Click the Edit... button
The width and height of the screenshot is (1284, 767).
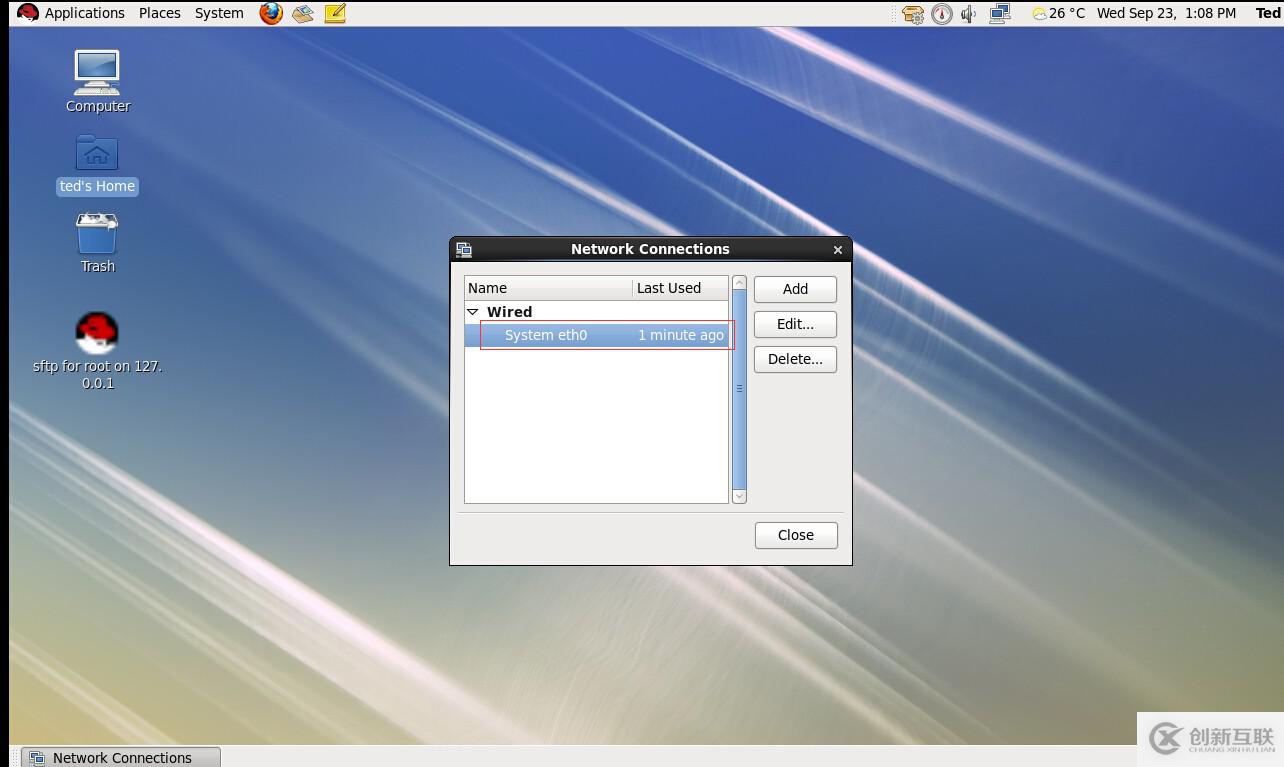click(x=795, y=324)
